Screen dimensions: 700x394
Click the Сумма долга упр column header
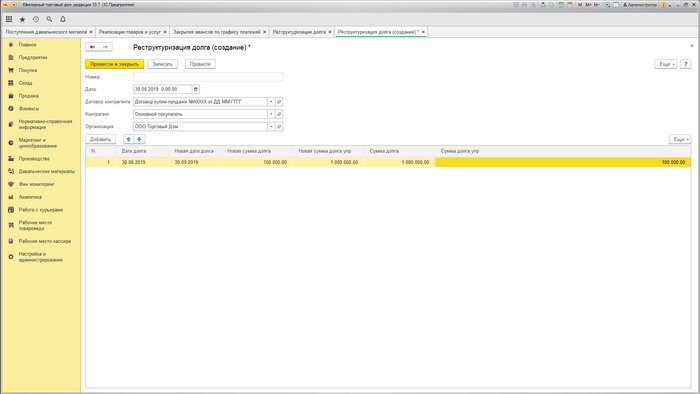click(563, 151)
